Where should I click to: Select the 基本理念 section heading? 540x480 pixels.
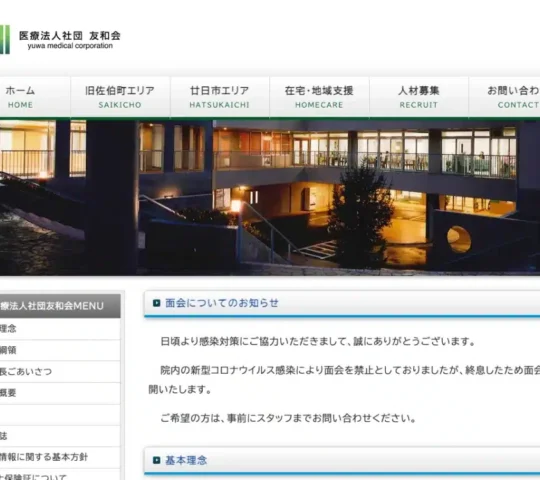pyautogui.click(x=186, y=460)
